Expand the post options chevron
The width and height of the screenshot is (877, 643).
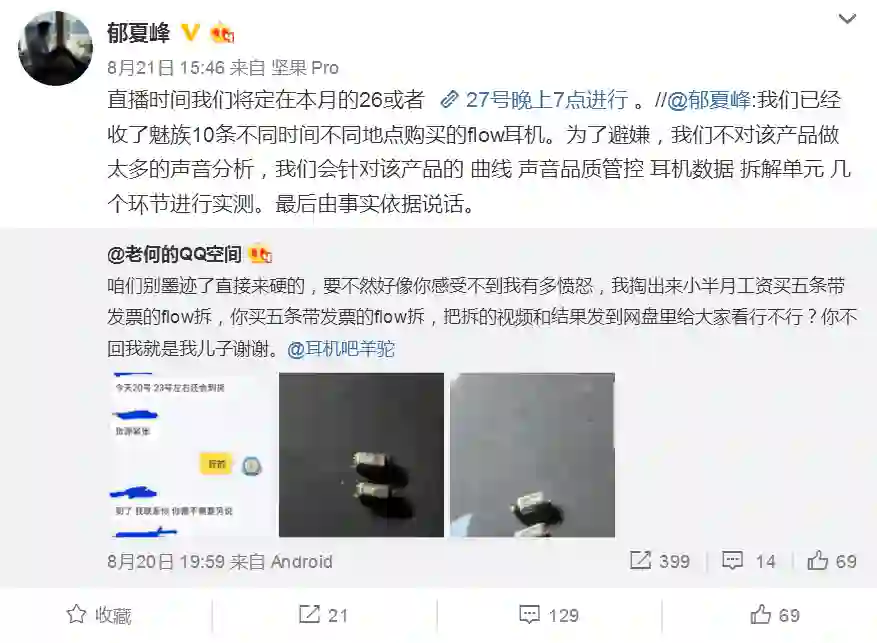[x=847, y=20]
